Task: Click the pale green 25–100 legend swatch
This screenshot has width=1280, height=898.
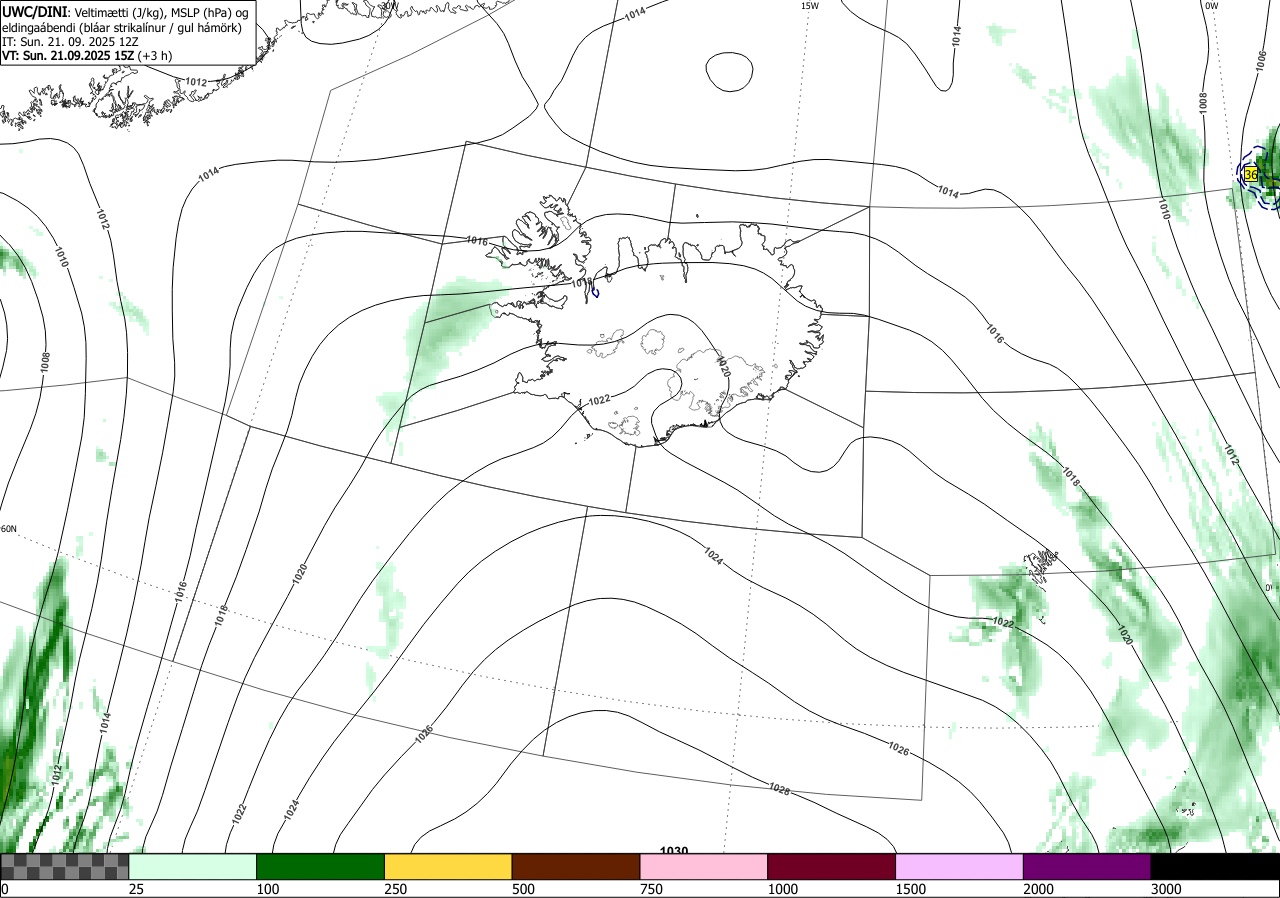Action: 193,866
